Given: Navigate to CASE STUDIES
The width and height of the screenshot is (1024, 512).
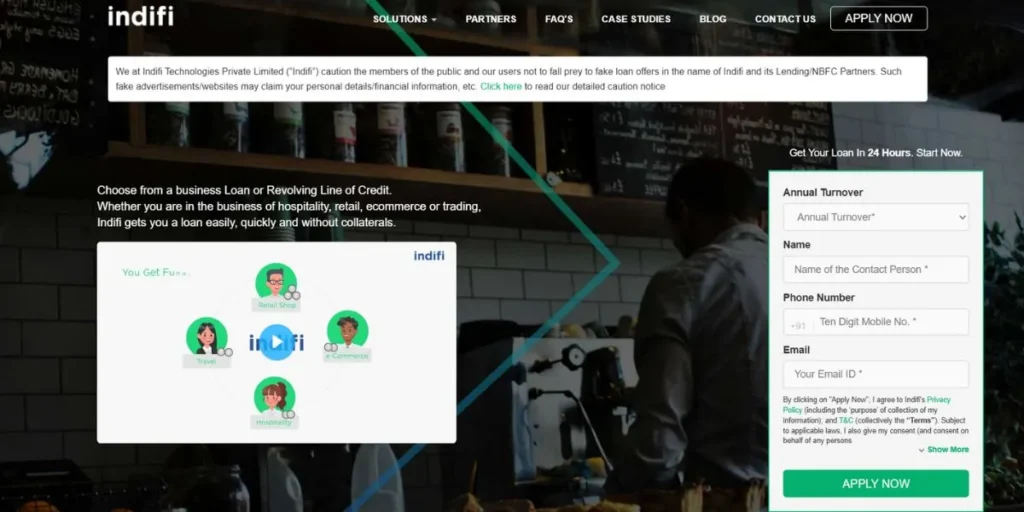Looking at the screenshot, I should coord(636,19).
